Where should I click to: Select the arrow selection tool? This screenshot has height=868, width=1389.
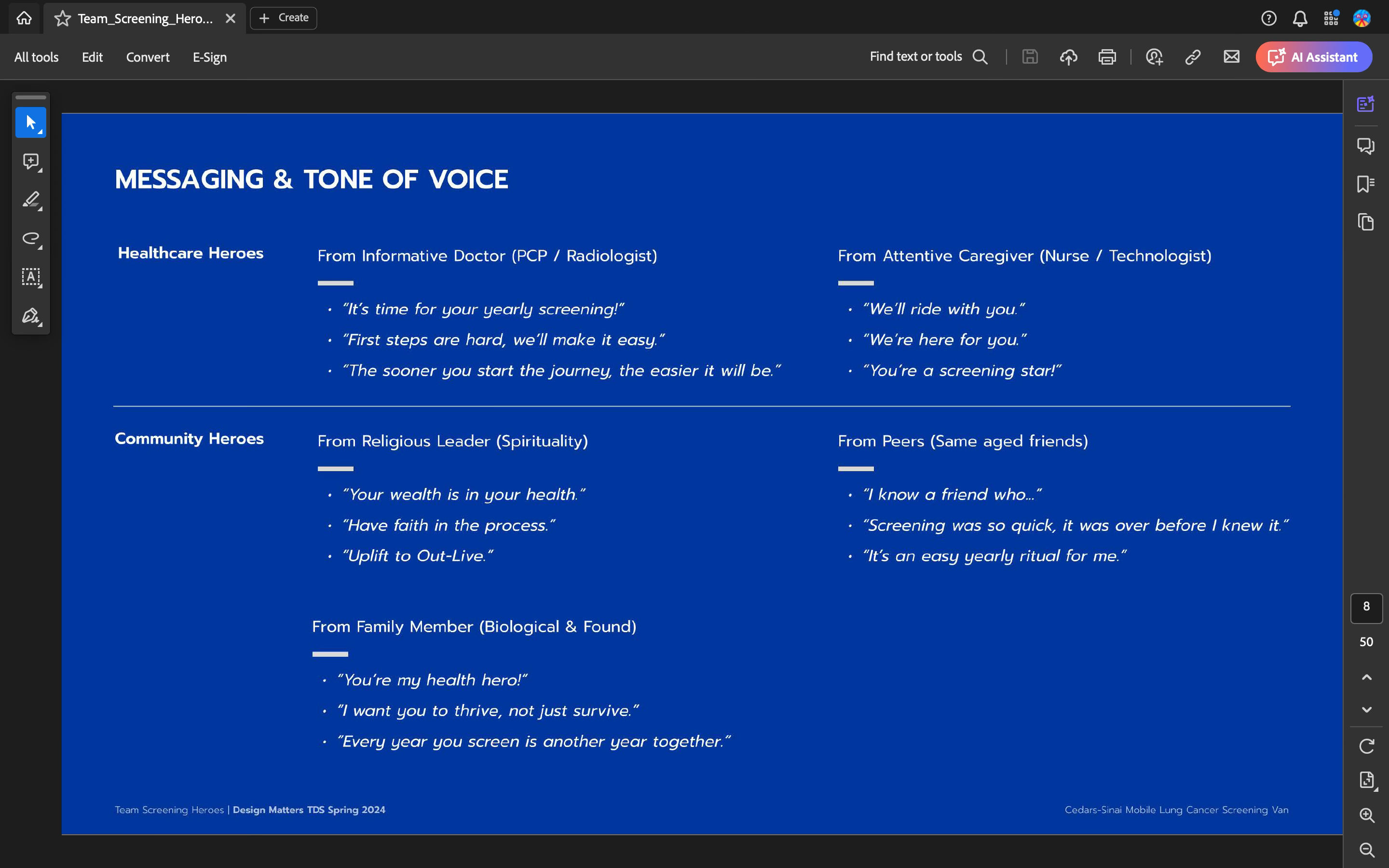point(30,122)
